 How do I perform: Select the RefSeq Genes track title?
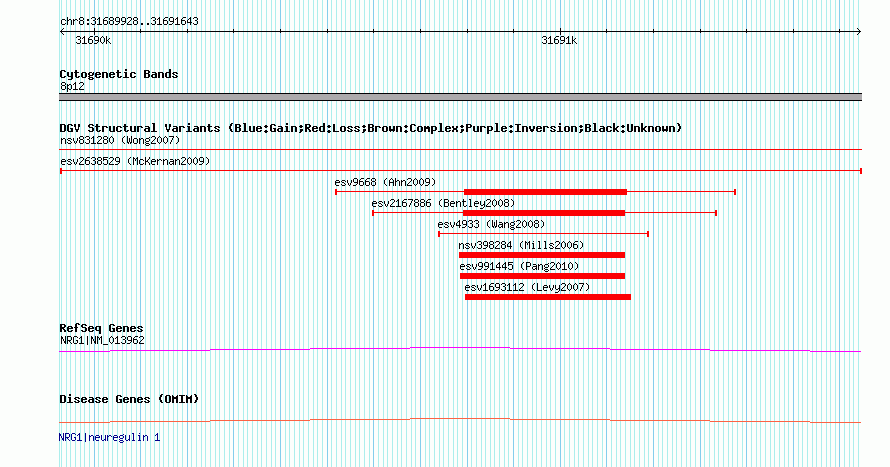101,329
